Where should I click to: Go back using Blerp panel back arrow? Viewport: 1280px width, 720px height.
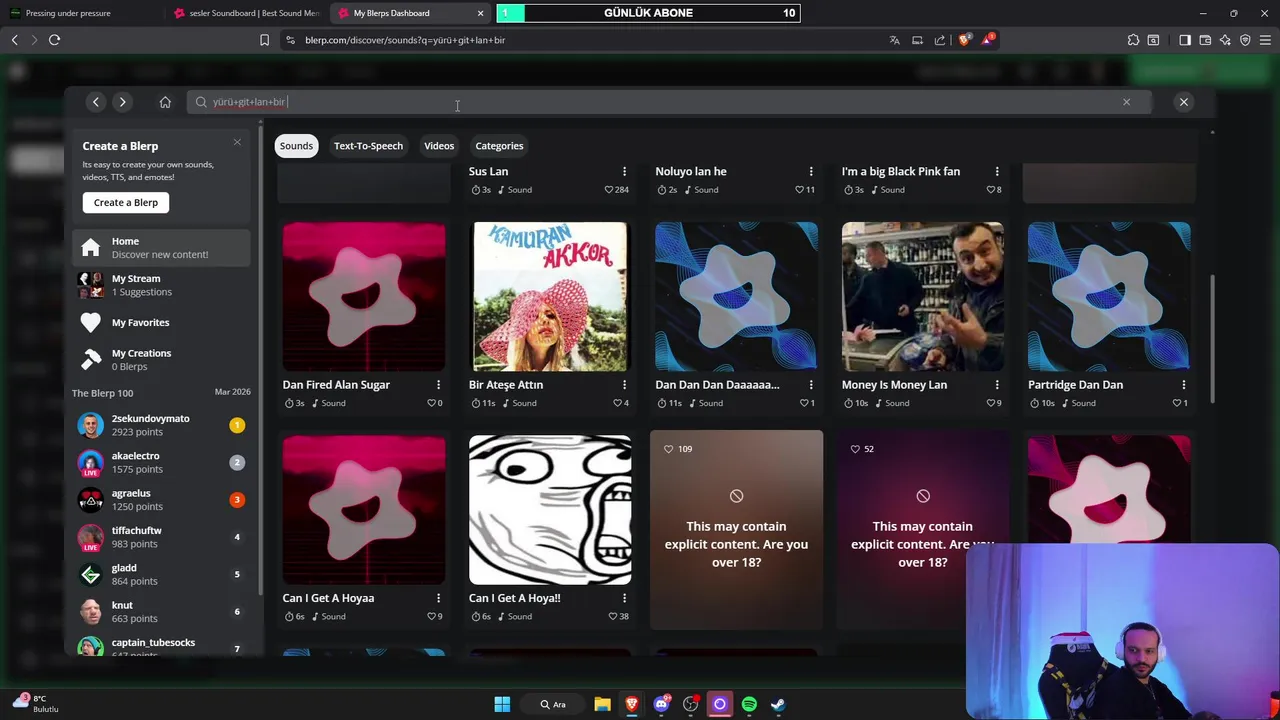(96, 102)
